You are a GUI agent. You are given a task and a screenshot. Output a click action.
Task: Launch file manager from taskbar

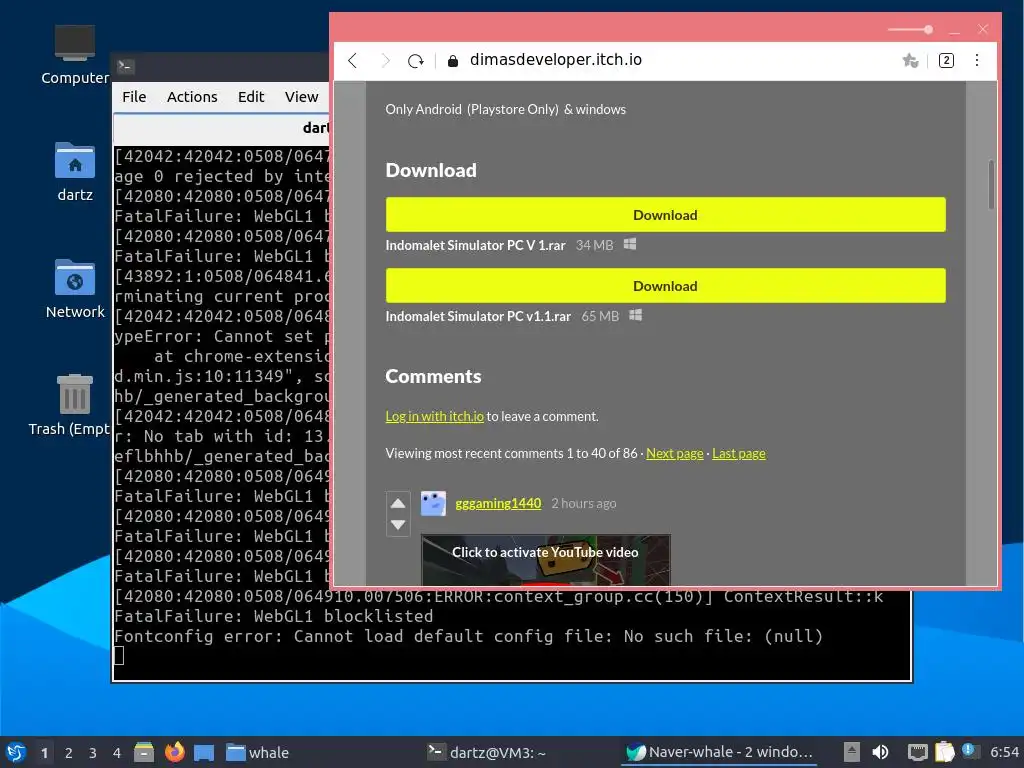coord(144,752)
